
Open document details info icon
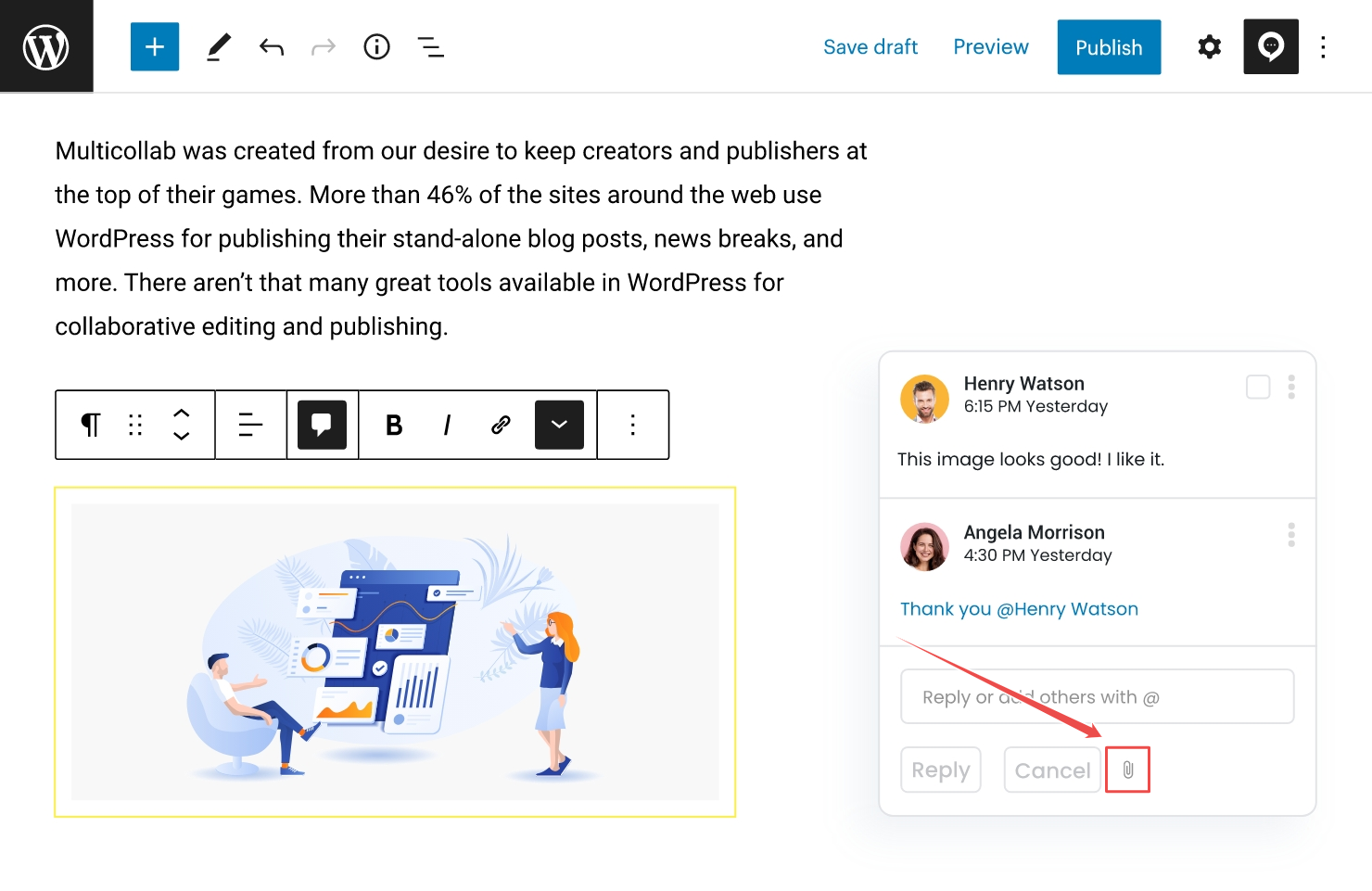coord(376,46)
